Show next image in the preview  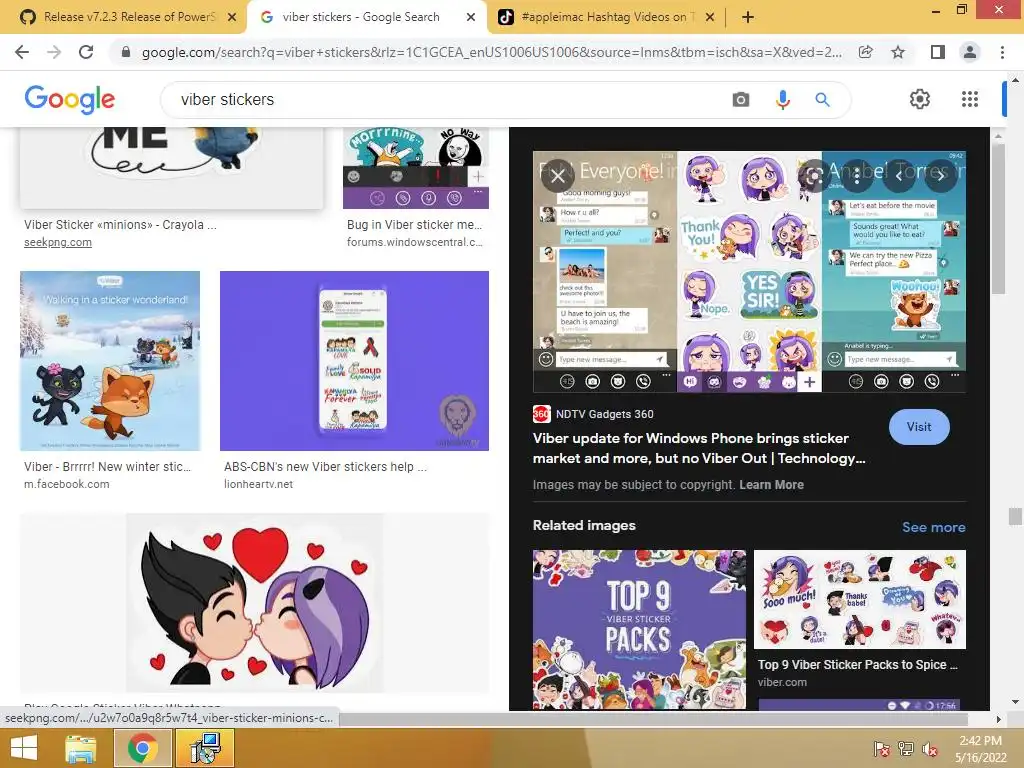(x=940, y=175)
